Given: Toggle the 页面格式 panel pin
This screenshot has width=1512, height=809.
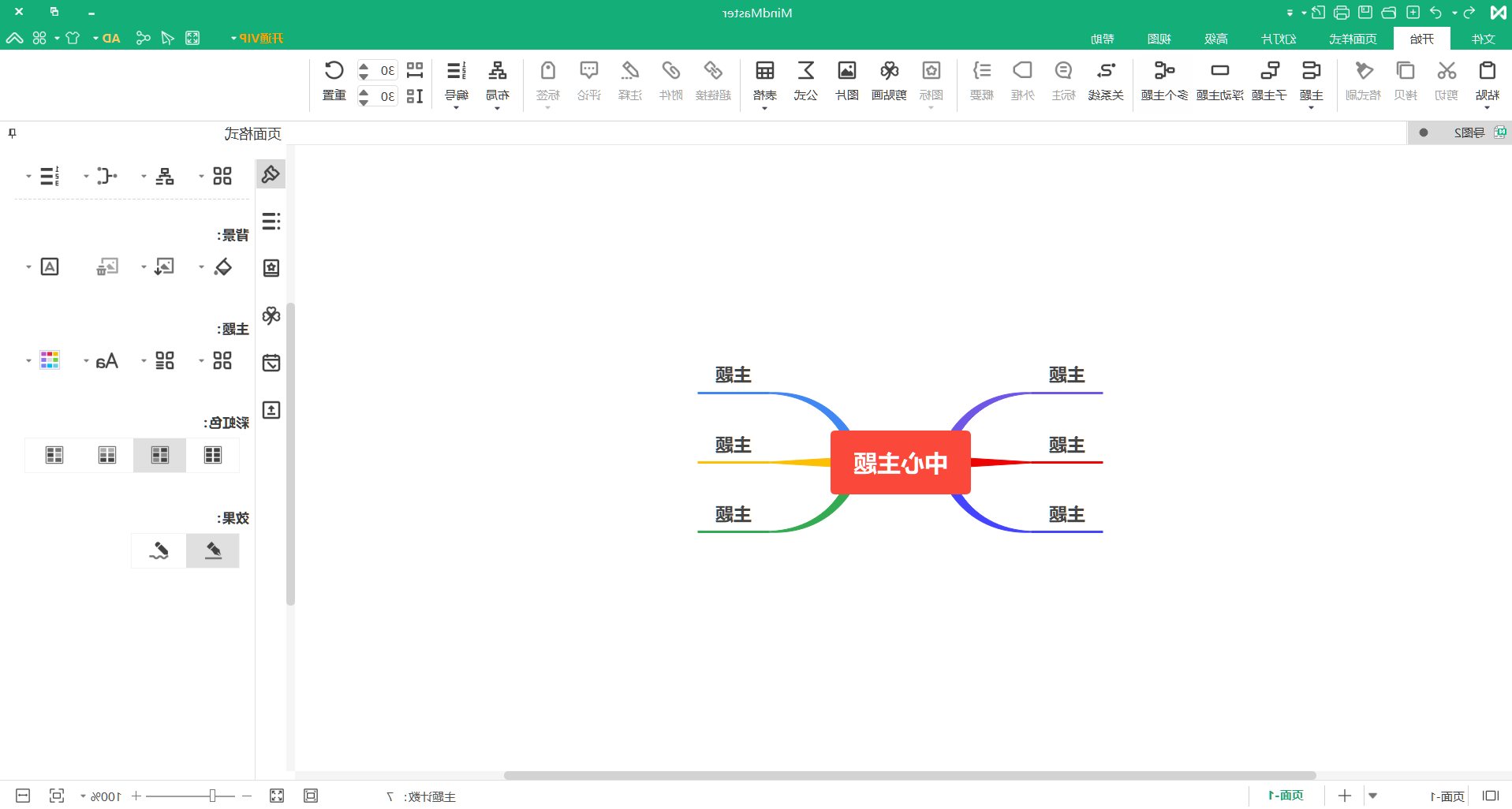Looking at the screenshot, I should point(12,133).
